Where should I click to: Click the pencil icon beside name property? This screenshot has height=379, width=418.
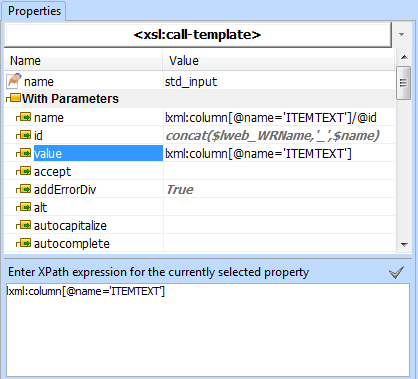tap(14, 81)
